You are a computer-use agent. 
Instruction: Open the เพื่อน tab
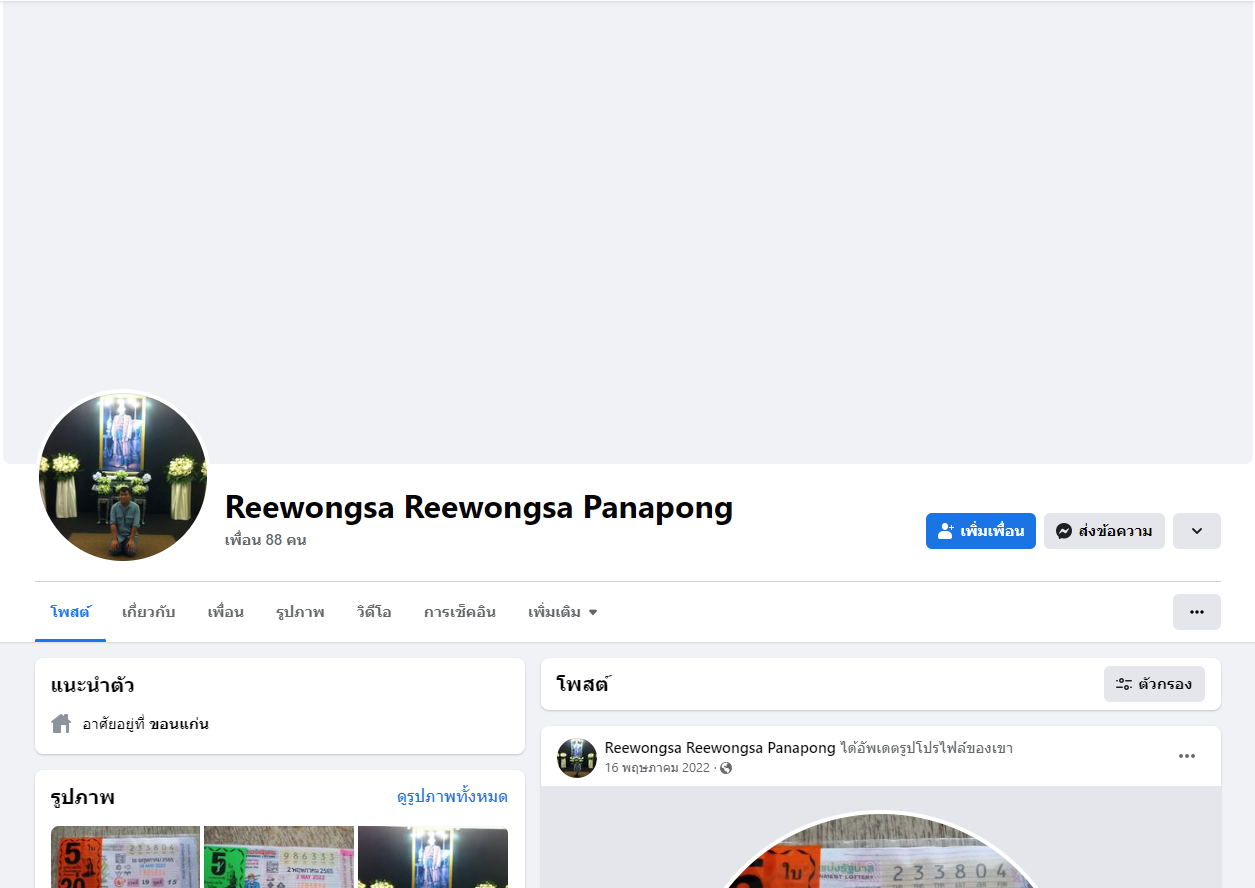[x=226, y=612]
